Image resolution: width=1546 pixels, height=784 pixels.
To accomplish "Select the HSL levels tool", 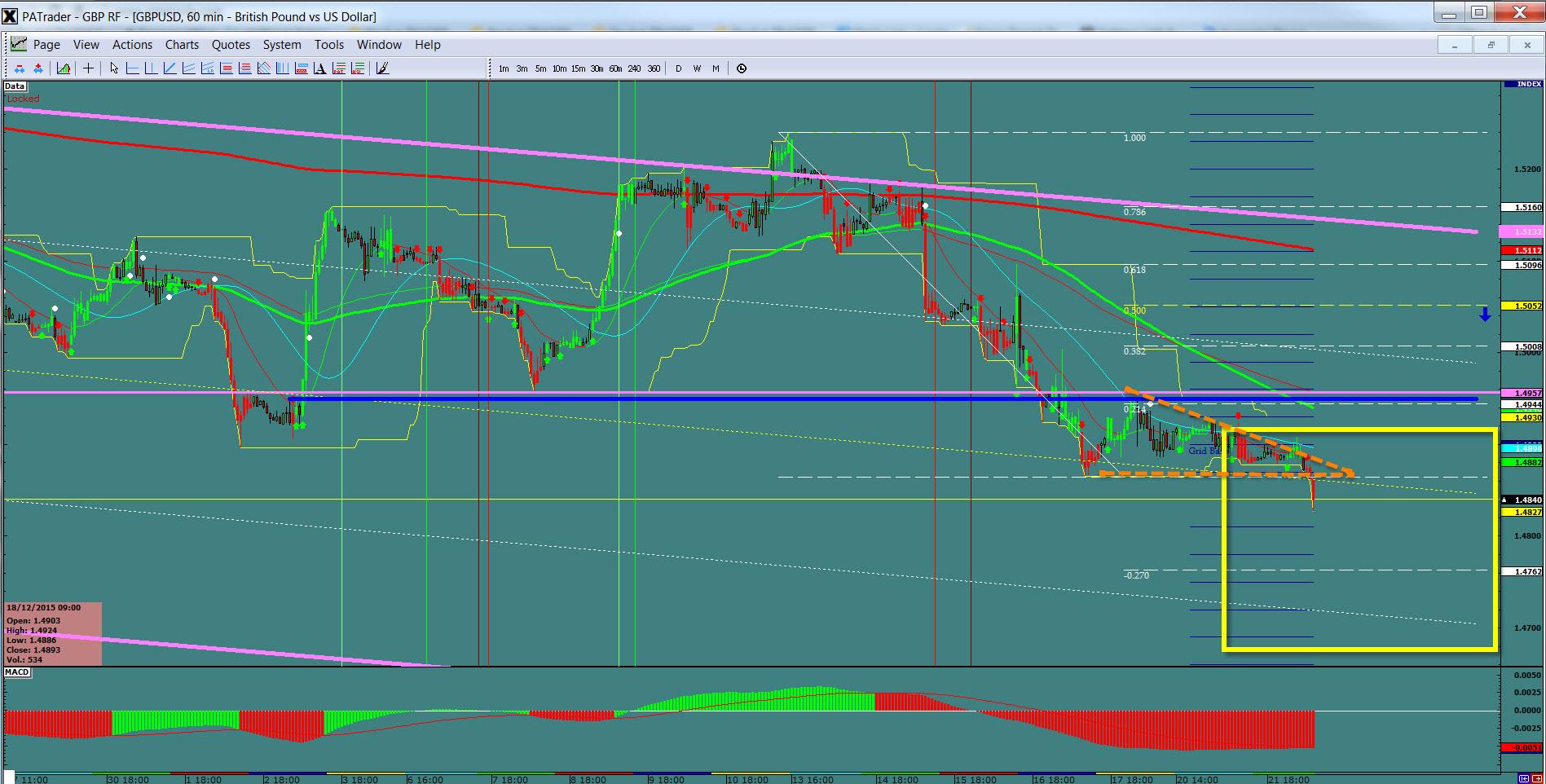I will click(358, 68).
